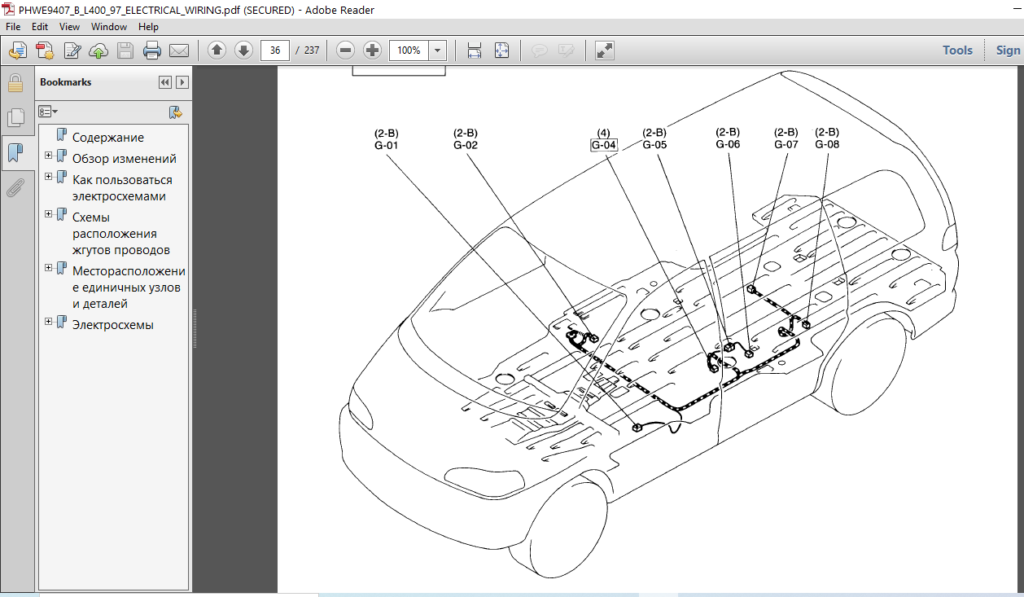Select the Как пользоваться электросхемами bookmark
Viewport: 1024px width, 597px height.
(x=122, y=188)
